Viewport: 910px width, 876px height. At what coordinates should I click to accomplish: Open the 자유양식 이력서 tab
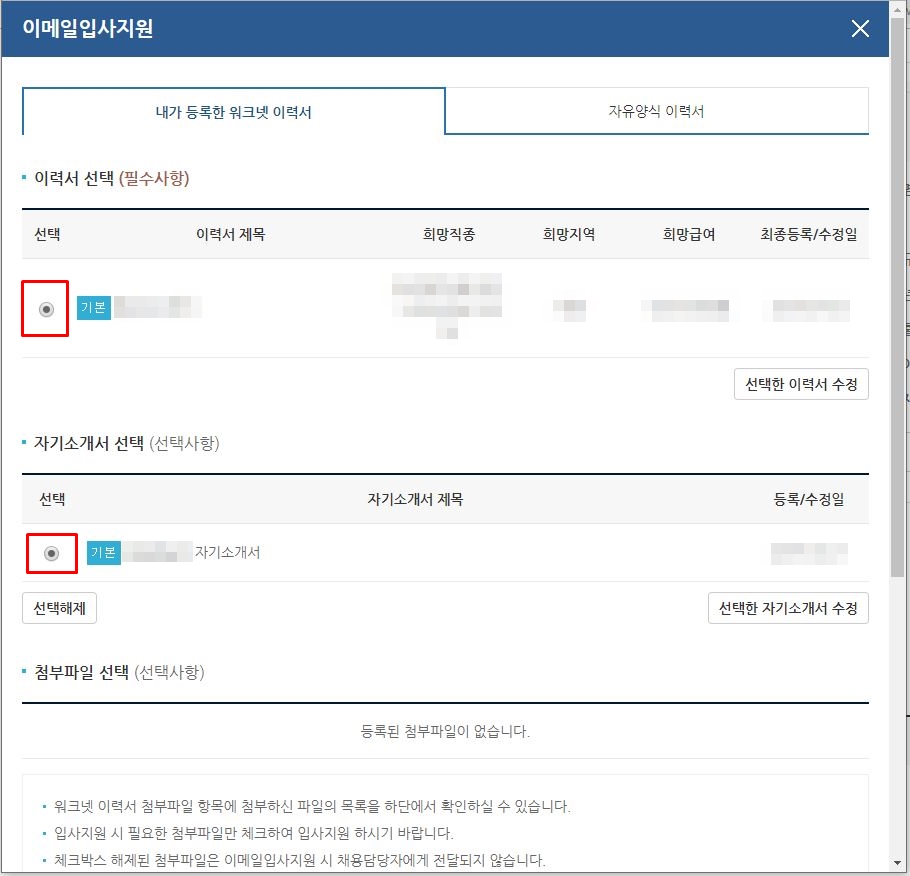click(x=656, y=111)
